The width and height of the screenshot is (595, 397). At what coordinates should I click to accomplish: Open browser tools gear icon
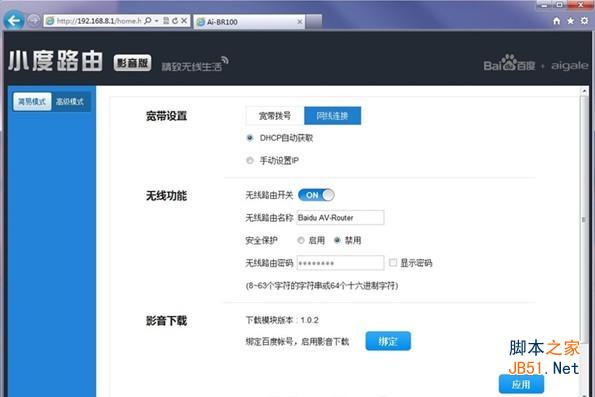click(584, 21)
